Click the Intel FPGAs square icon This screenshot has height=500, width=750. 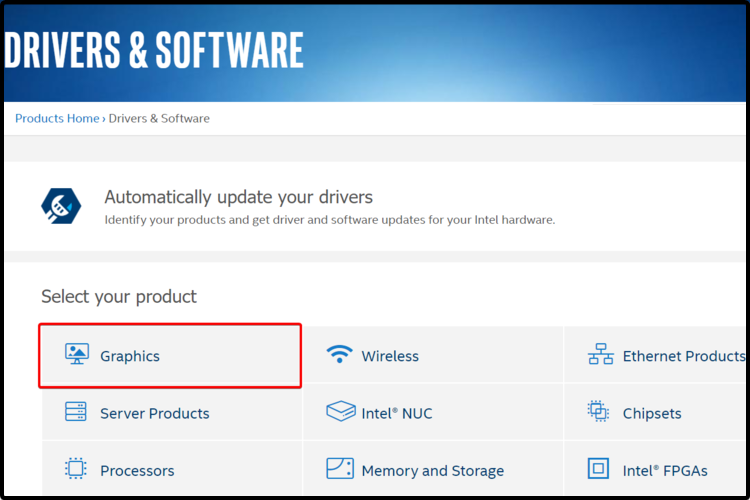(598, 468)
